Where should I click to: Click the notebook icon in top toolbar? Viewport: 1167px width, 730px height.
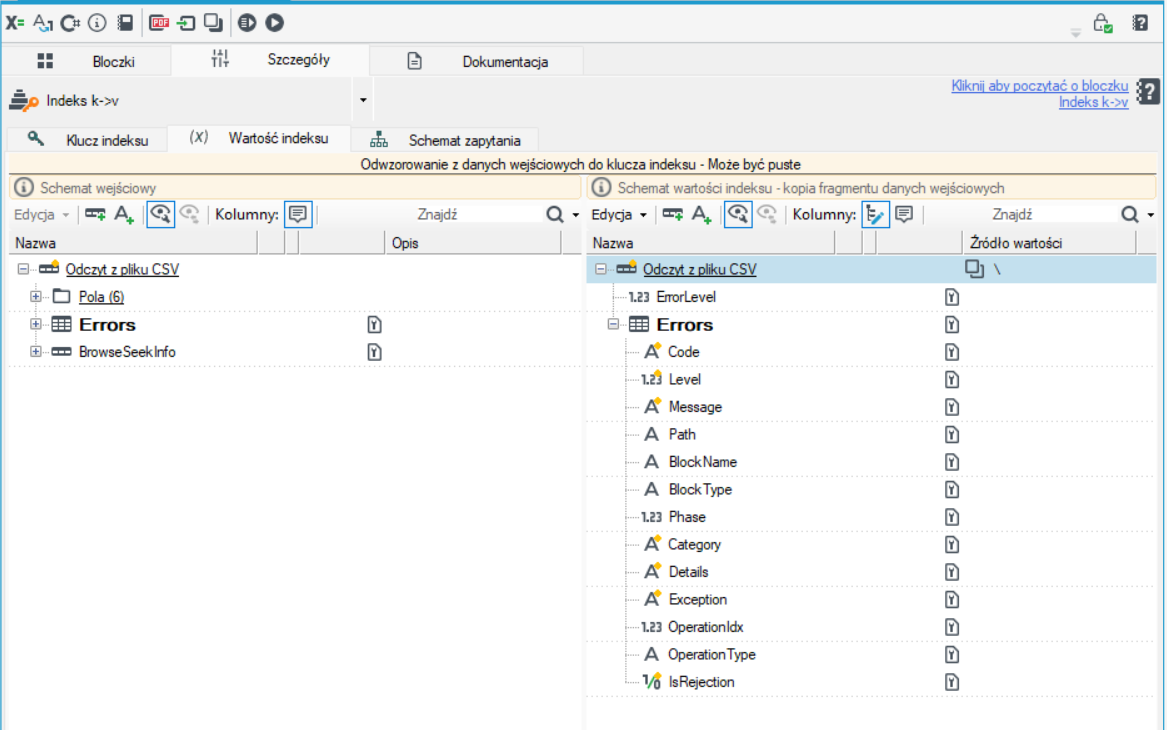click(125, 23)
